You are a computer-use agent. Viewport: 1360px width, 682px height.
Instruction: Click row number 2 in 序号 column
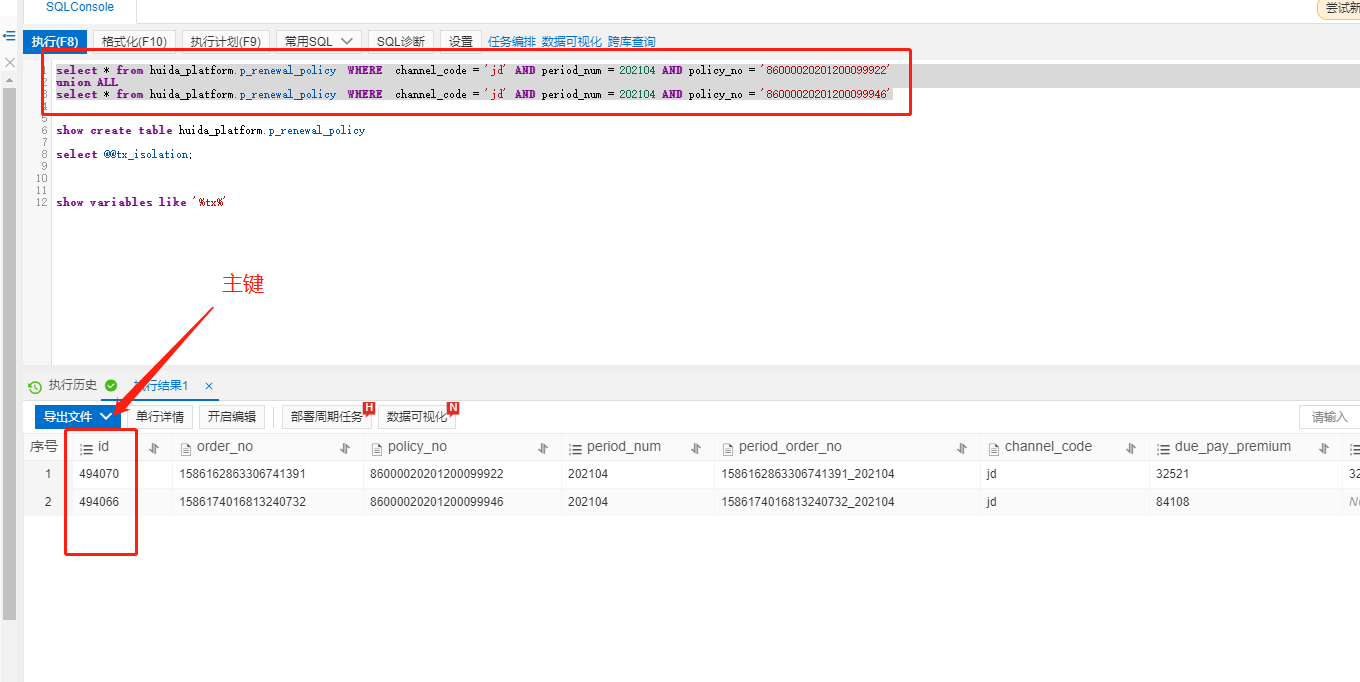pyautogui.click(x=47, y=502)
